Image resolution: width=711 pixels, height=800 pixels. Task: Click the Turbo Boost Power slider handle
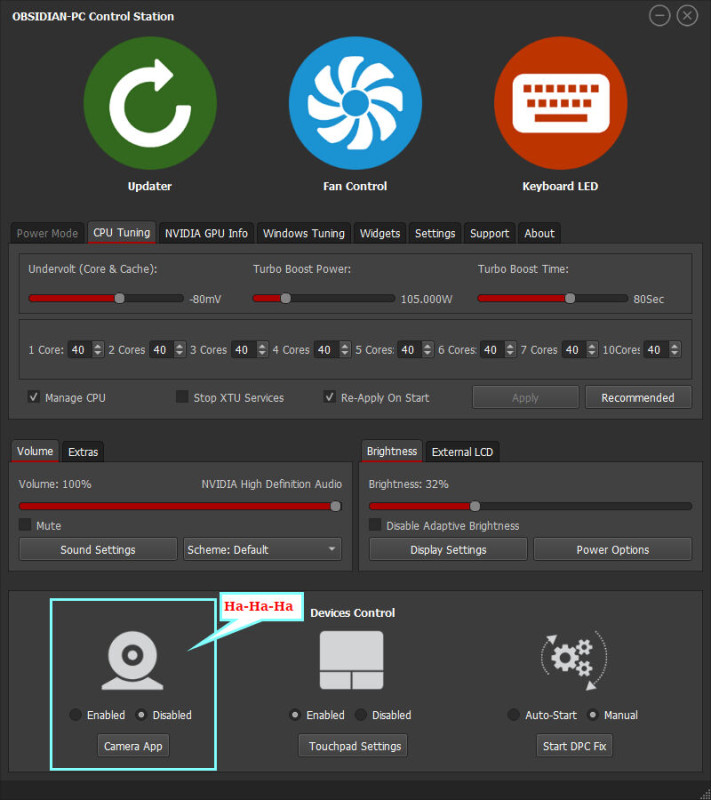point(286,298)
